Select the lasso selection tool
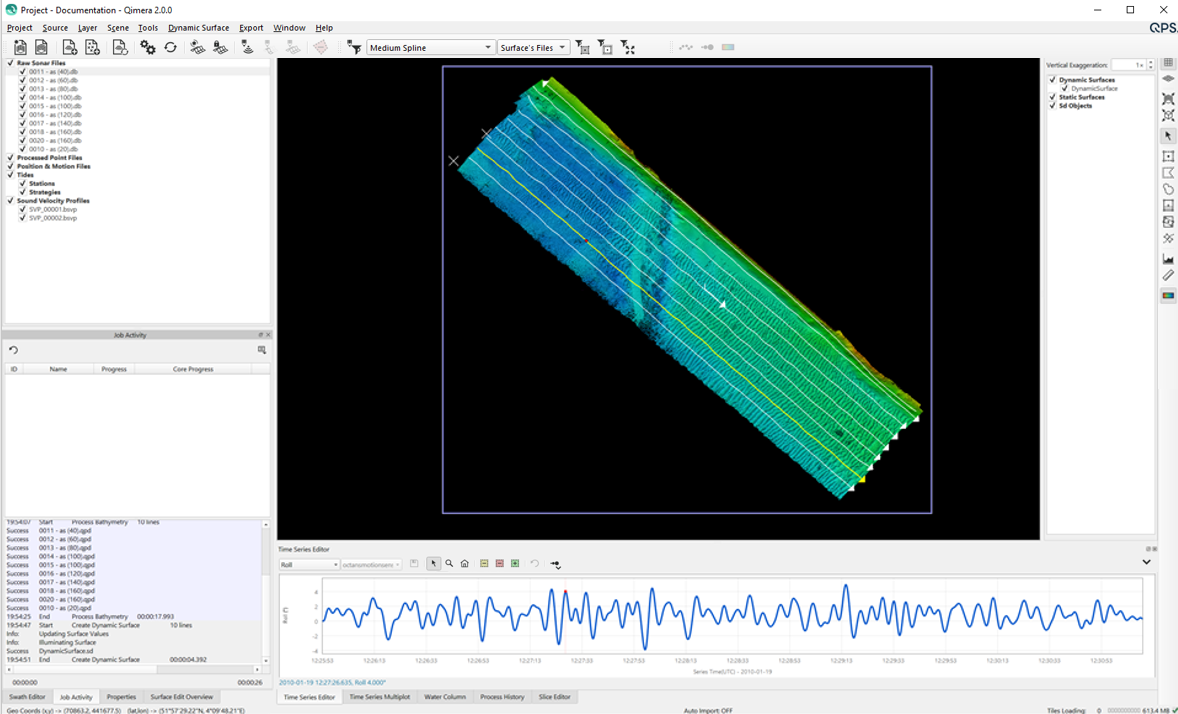Image resolution: width=1178 pixels, height=714 pixels. click(x=1168, y=189)
